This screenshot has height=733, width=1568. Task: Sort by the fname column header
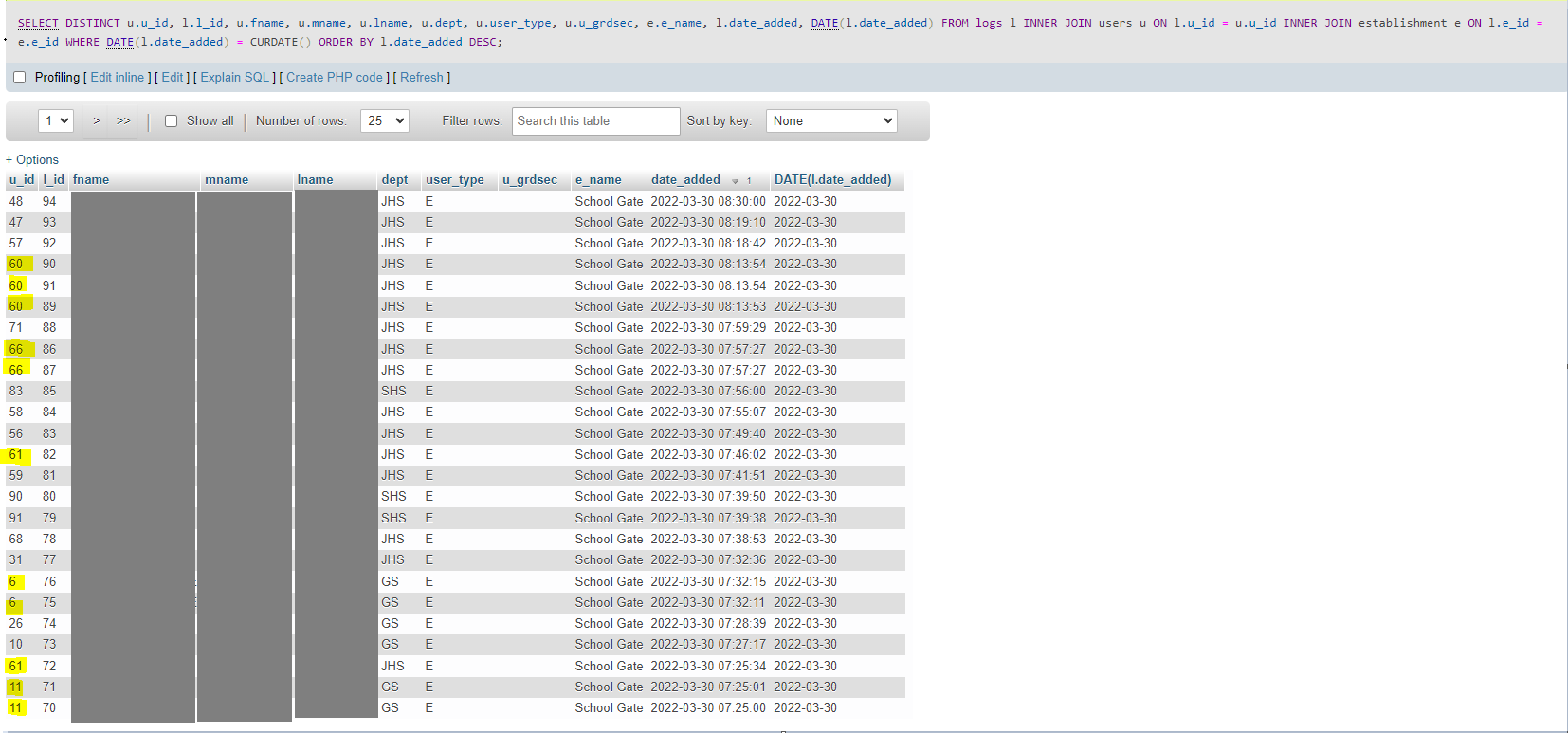91,180
